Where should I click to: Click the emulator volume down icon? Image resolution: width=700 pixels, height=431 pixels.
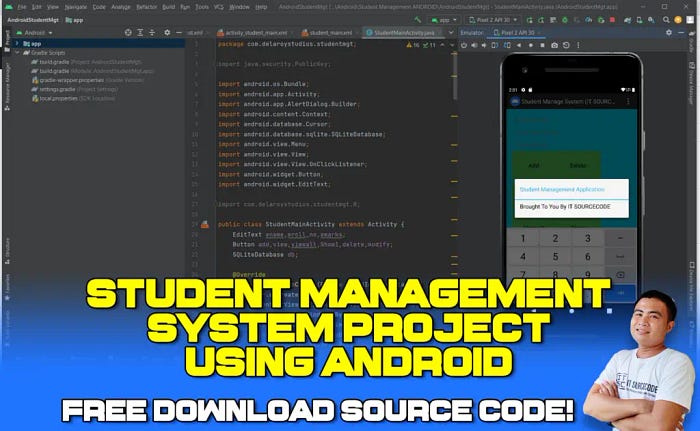click(484, 45)
